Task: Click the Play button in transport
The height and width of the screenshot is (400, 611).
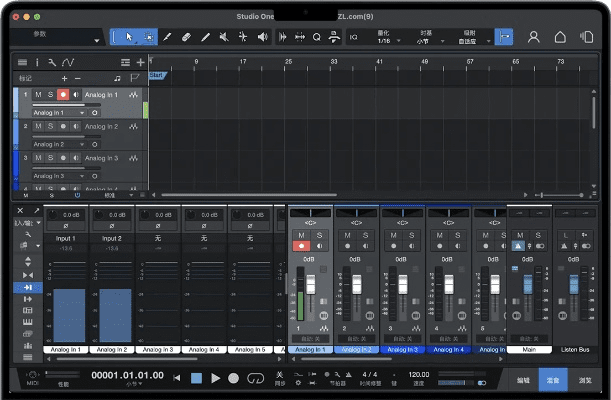Action: click(215, 378)
